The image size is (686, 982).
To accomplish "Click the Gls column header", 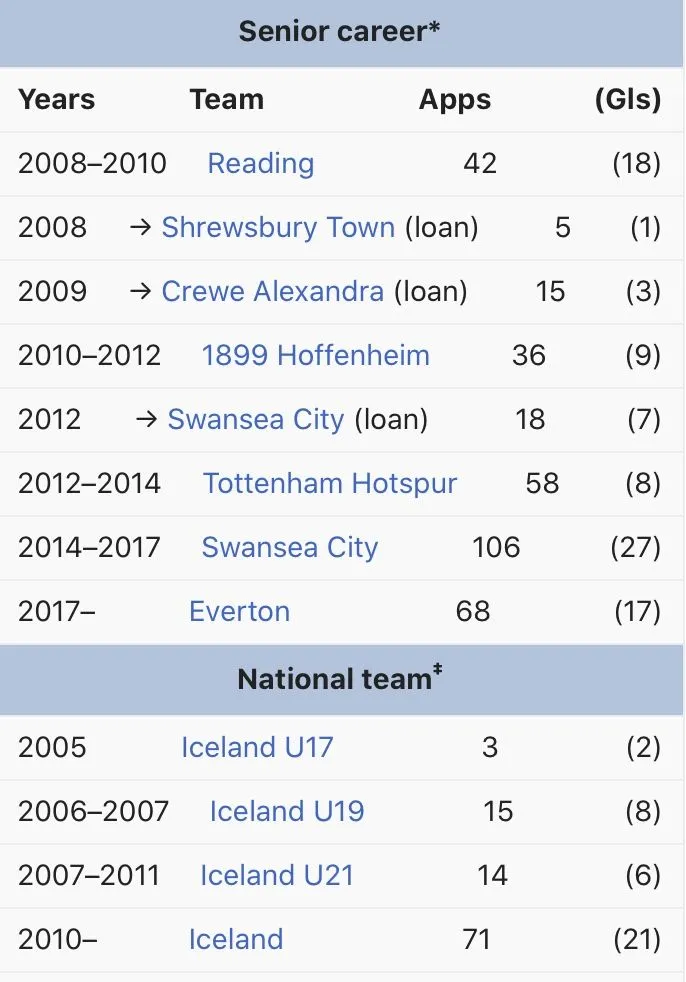I will (x=628, y=100).
